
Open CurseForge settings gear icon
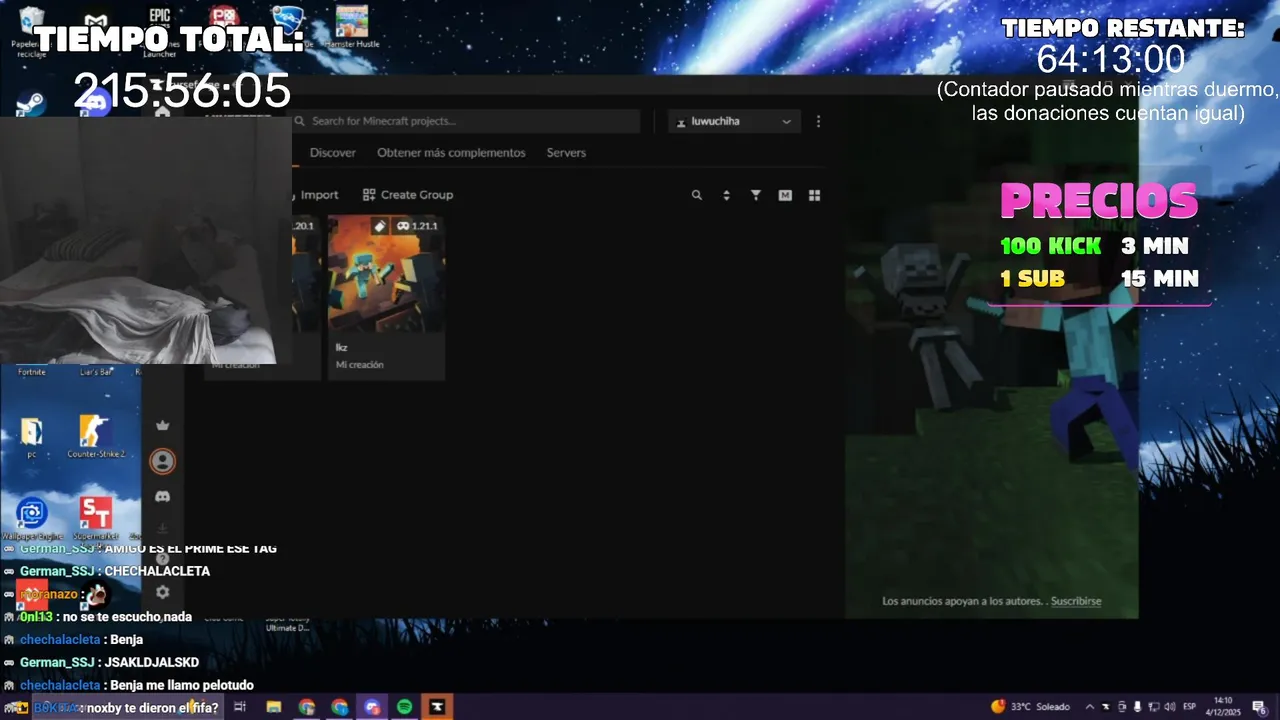(162, 592)
